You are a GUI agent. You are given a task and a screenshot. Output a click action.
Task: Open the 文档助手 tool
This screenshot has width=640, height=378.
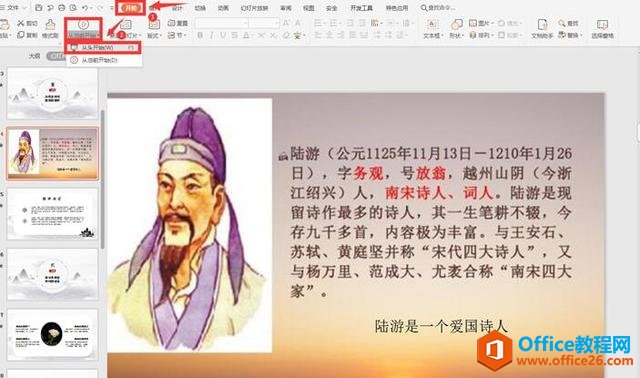(542, 29)
